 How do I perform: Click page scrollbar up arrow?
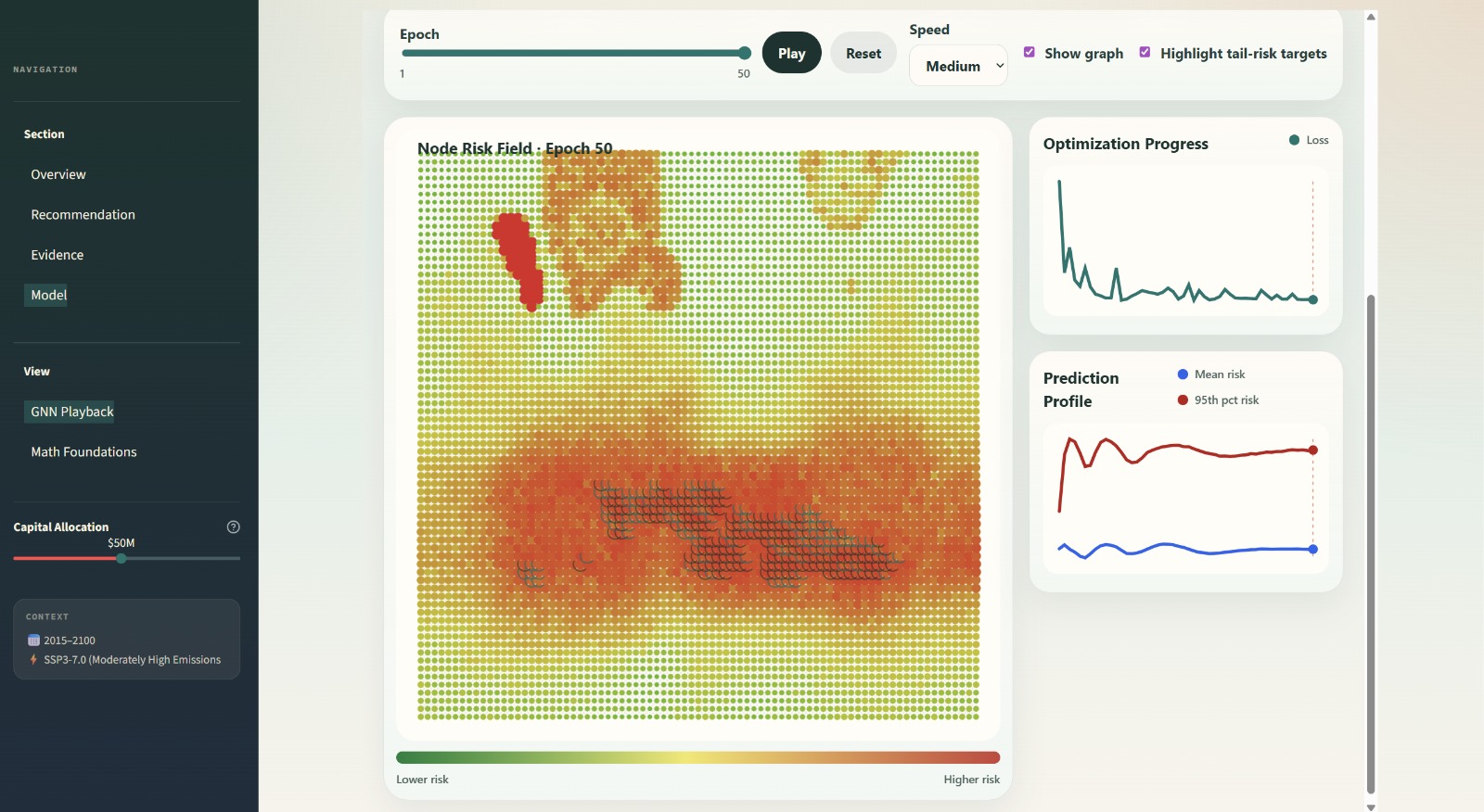tap(1371, 17)
